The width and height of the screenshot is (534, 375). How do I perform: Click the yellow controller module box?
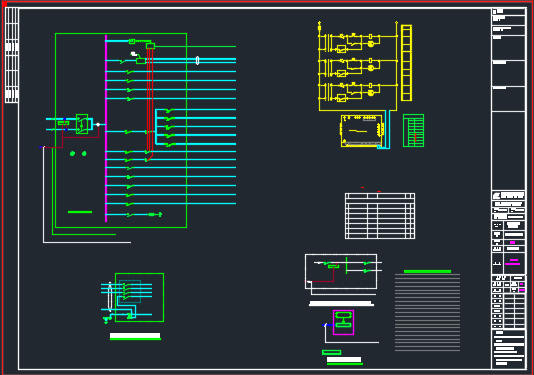(362, 131)
